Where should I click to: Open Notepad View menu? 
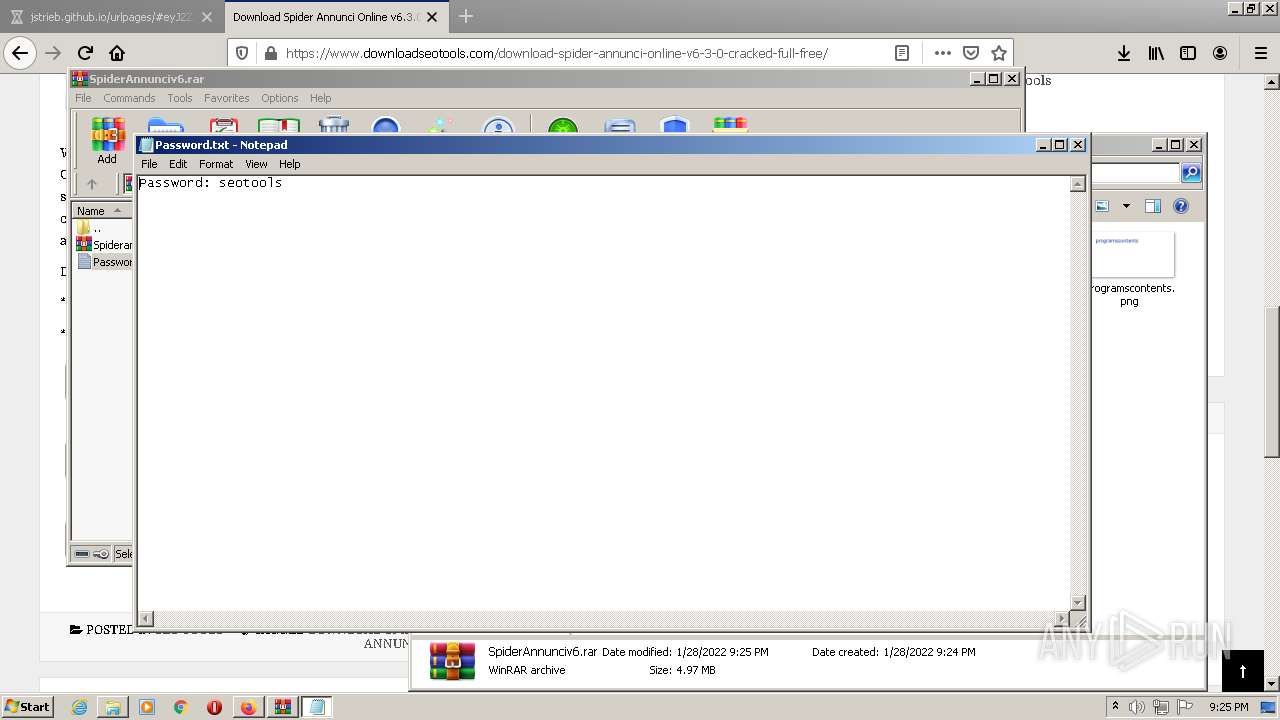coord(256,164)
